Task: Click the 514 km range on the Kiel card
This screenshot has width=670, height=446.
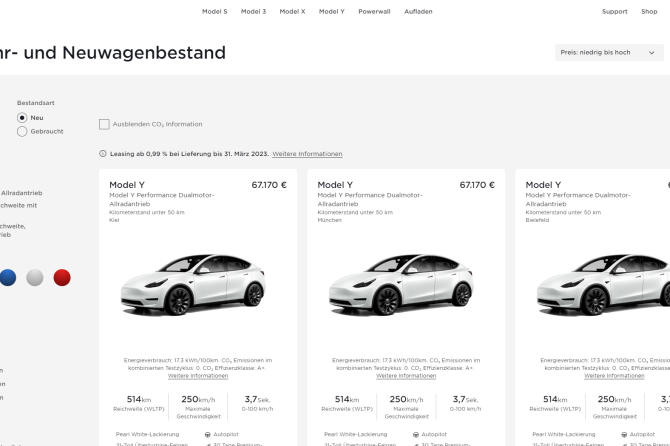Action: pyautogui.click(x=139, y=399)
